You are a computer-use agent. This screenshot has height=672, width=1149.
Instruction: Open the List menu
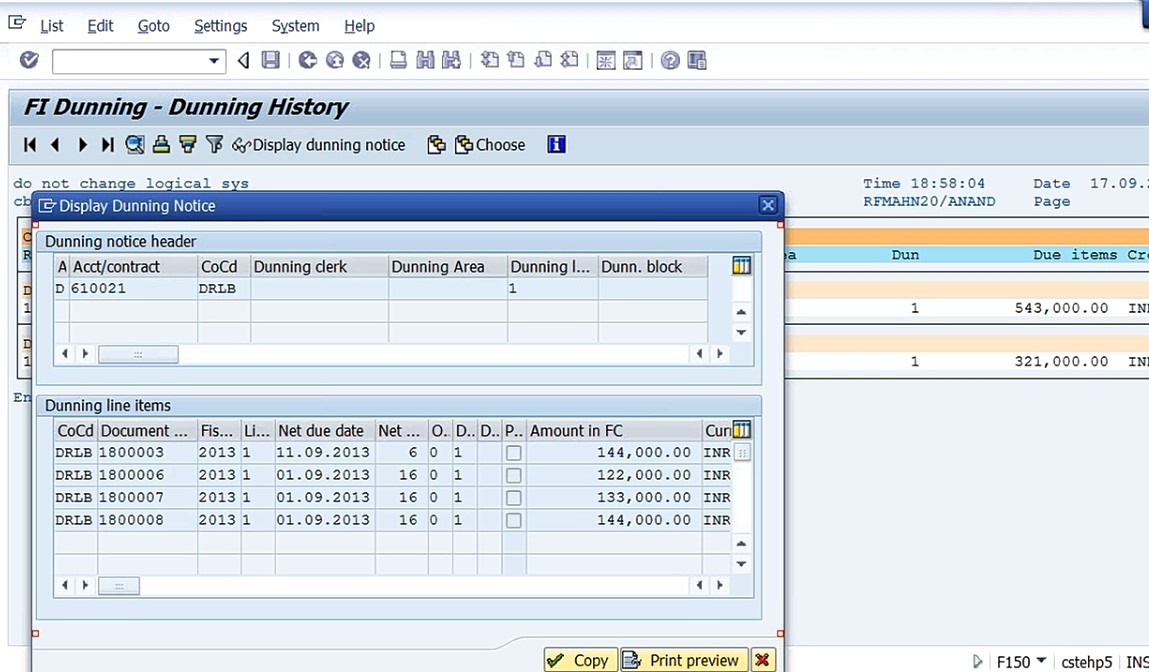pos(51,26)
